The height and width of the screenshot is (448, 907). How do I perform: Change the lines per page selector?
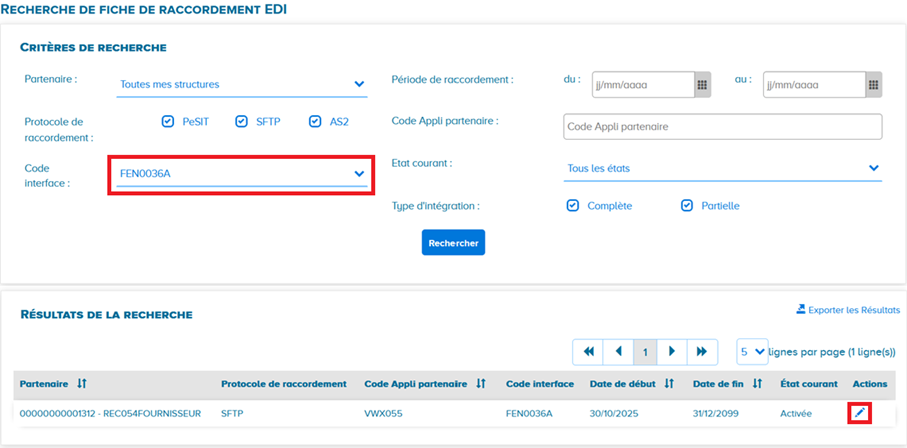[752, 352]
